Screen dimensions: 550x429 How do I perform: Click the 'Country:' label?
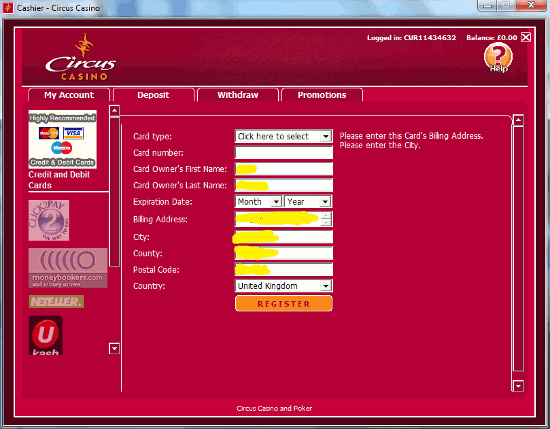point(149,286)
